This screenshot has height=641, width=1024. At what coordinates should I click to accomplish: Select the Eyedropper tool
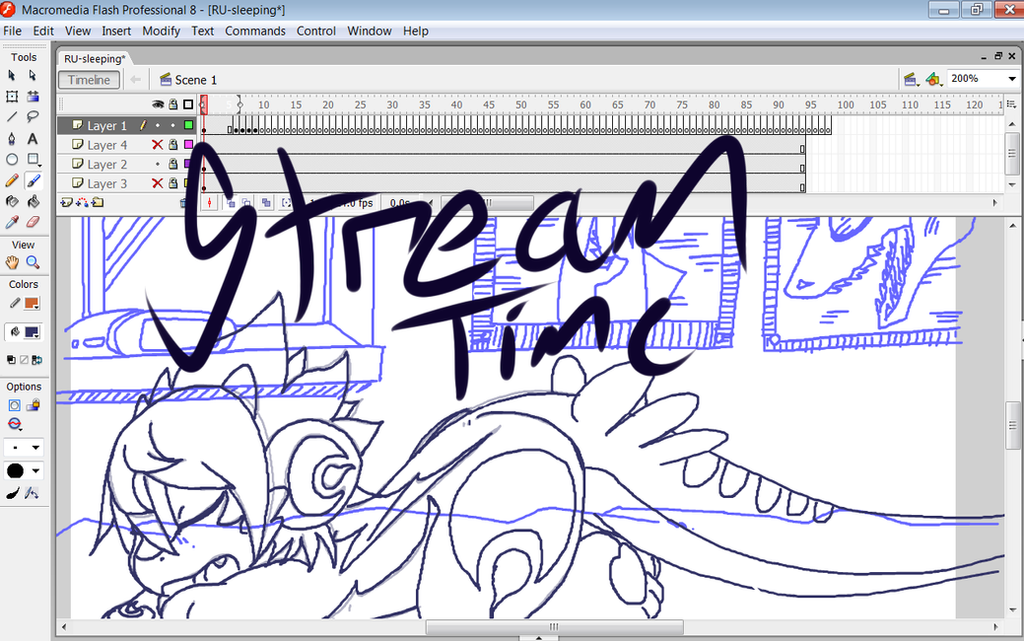[x=12, y=222]
